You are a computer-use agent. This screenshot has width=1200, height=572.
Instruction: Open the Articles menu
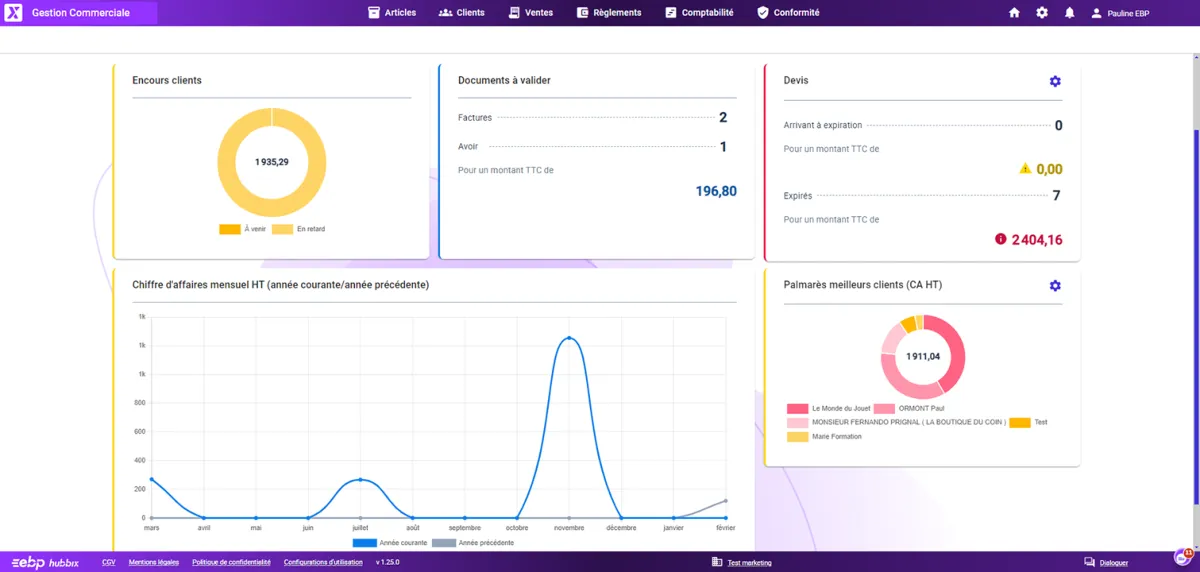[x=392, y=13]
